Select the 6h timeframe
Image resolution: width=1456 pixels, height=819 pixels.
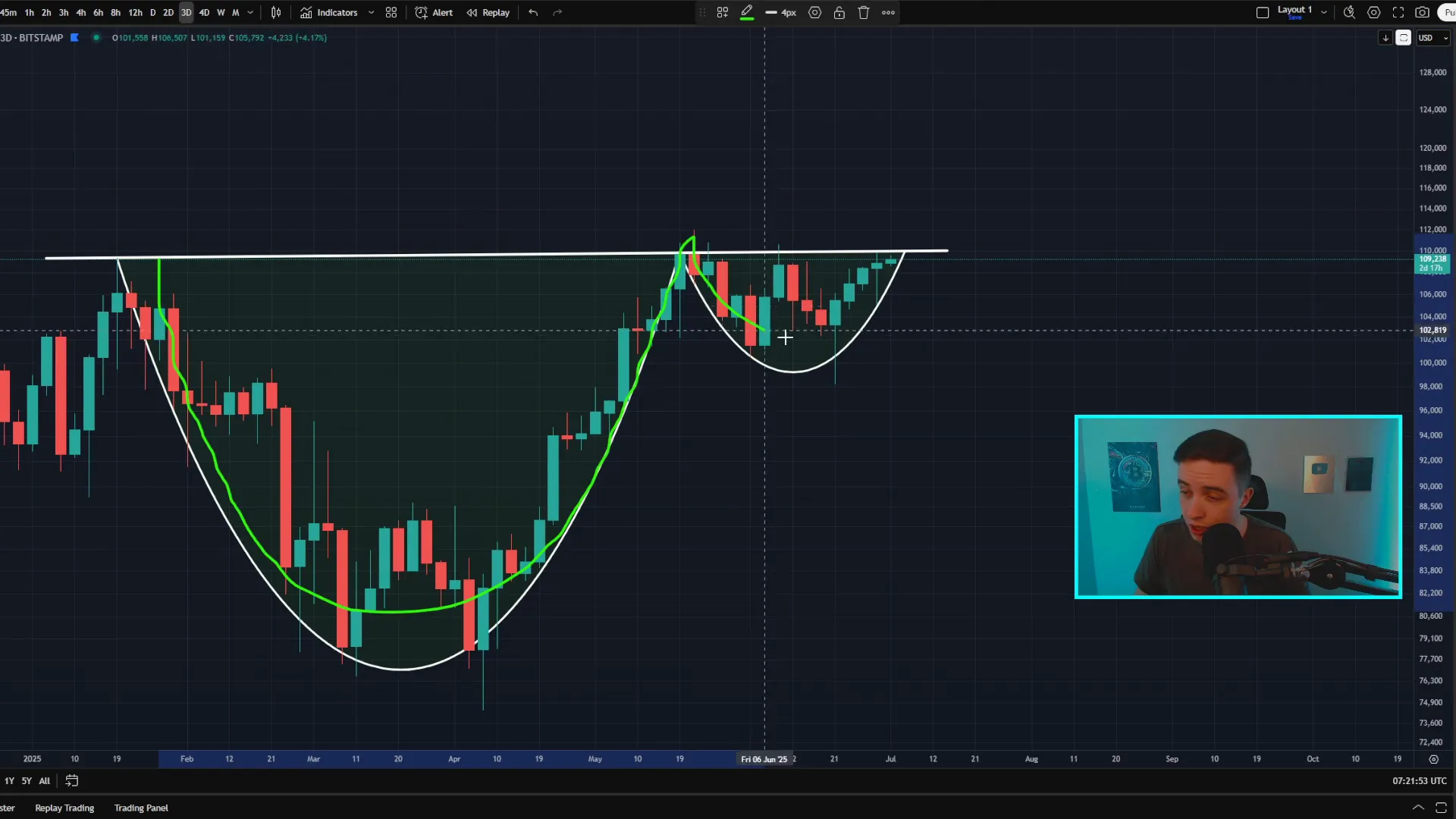[98, 13]
